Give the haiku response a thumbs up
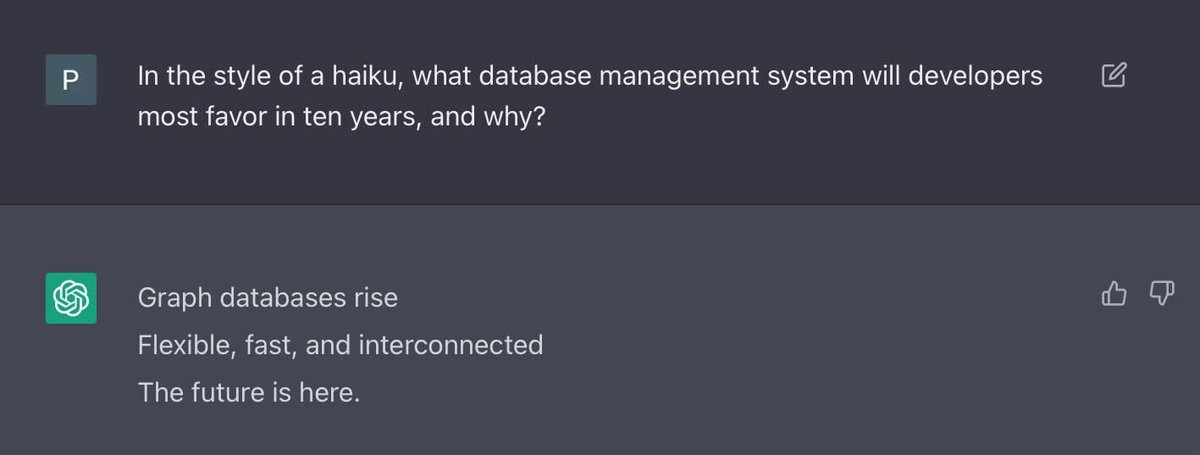Image resolution: width=1200 pixels, height=455 pixels. tap(1113, 293)
